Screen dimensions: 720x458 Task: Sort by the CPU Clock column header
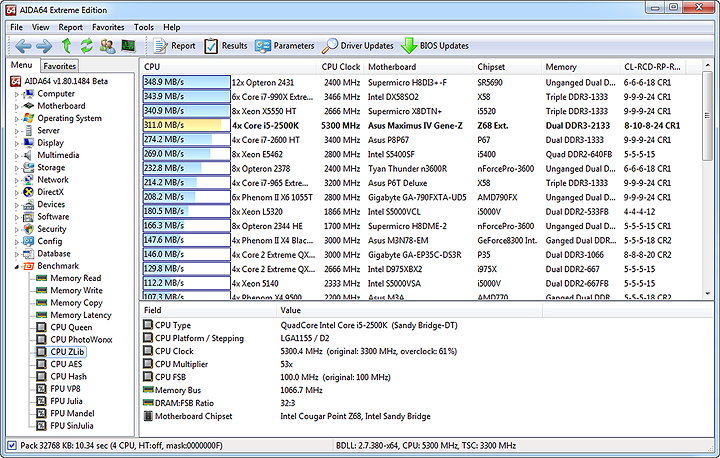(340, 67)
